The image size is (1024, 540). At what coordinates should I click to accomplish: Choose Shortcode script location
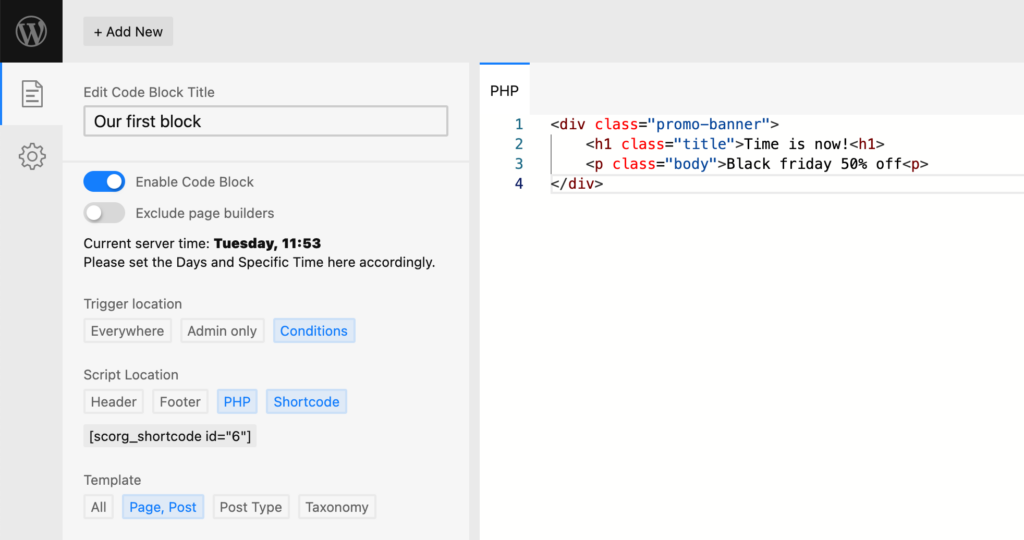pos(306,402)
